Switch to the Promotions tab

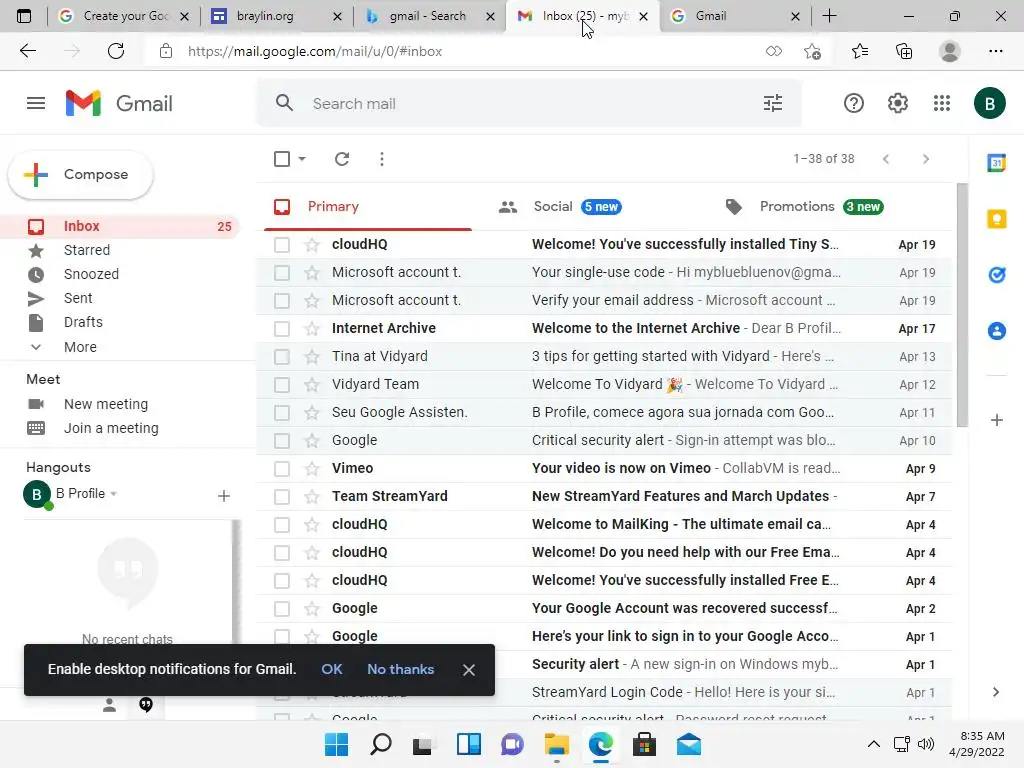tap(822, 207)
